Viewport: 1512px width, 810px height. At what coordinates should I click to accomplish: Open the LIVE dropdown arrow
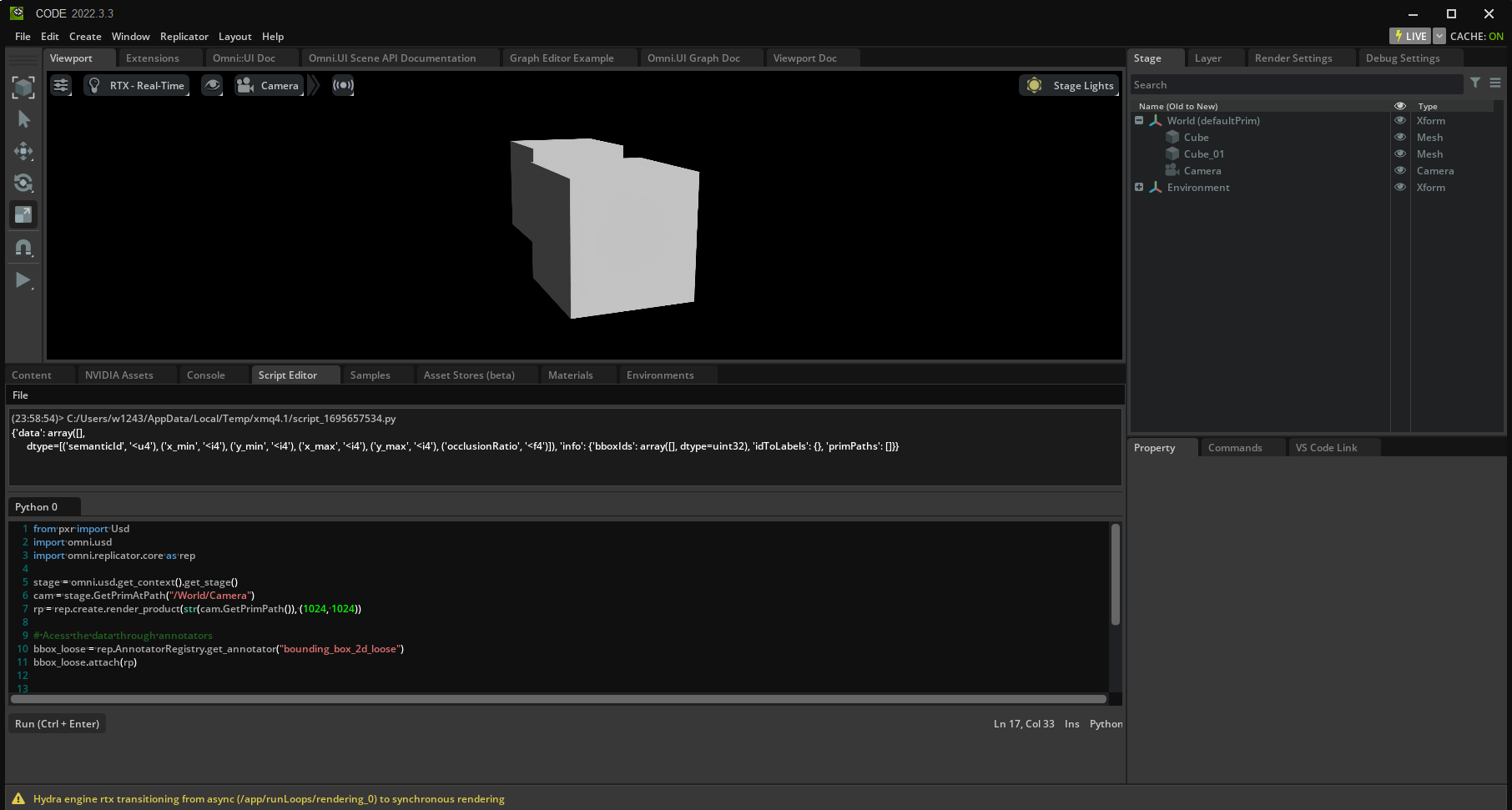click(x=1439, y=36)
